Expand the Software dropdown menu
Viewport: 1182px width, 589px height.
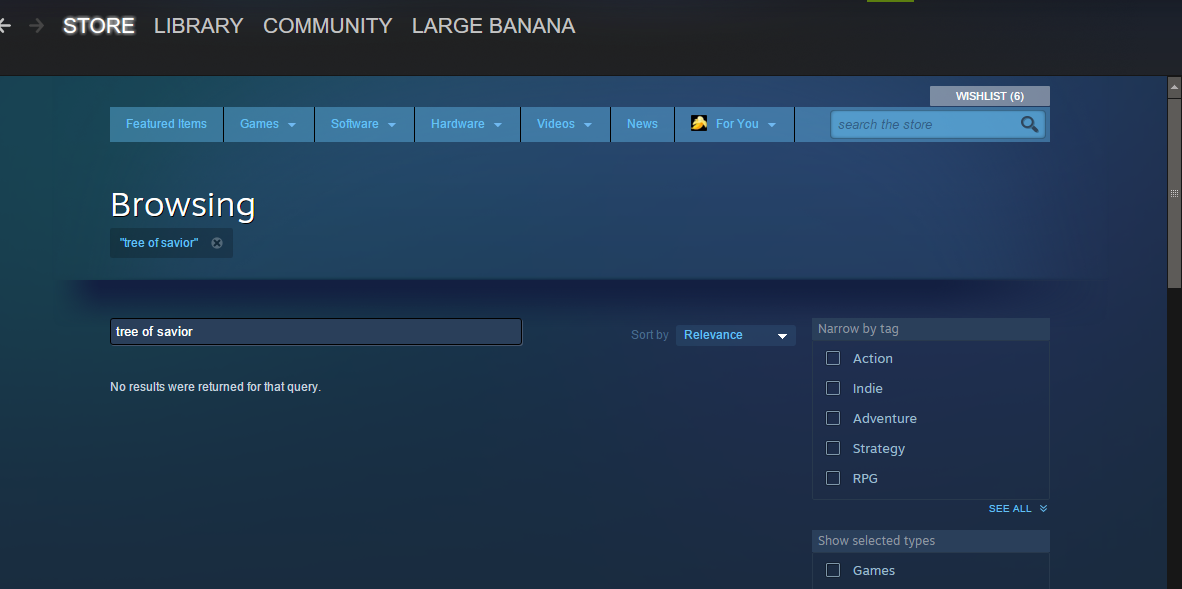[364, 124]
